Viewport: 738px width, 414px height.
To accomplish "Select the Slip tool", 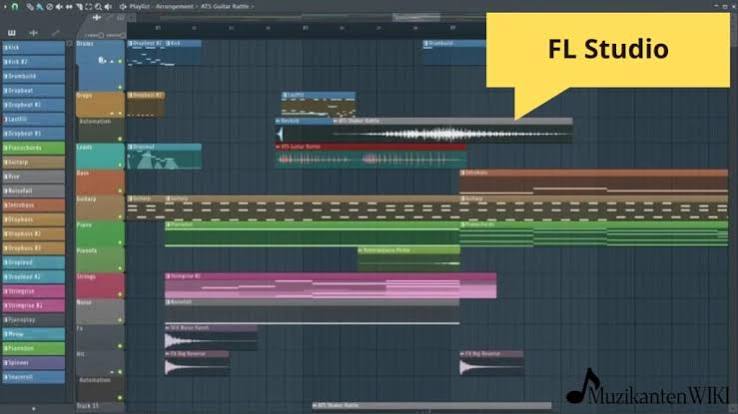I will (69, 7).
